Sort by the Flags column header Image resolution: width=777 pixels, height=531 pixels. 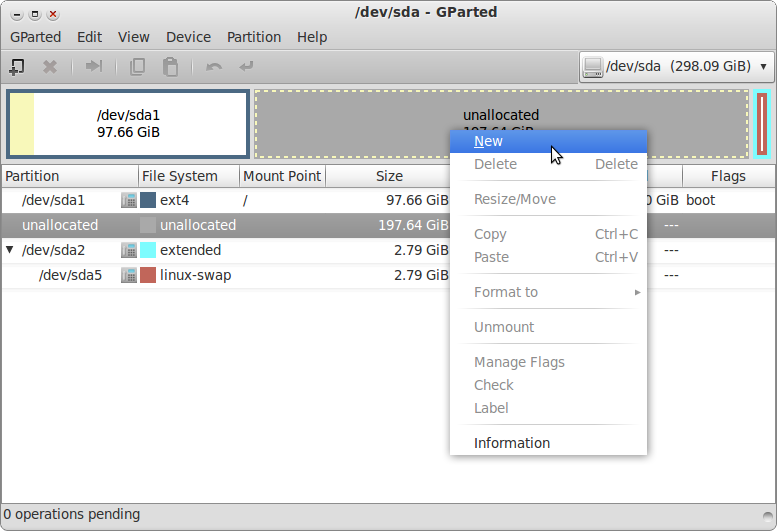tap(728, 176)
